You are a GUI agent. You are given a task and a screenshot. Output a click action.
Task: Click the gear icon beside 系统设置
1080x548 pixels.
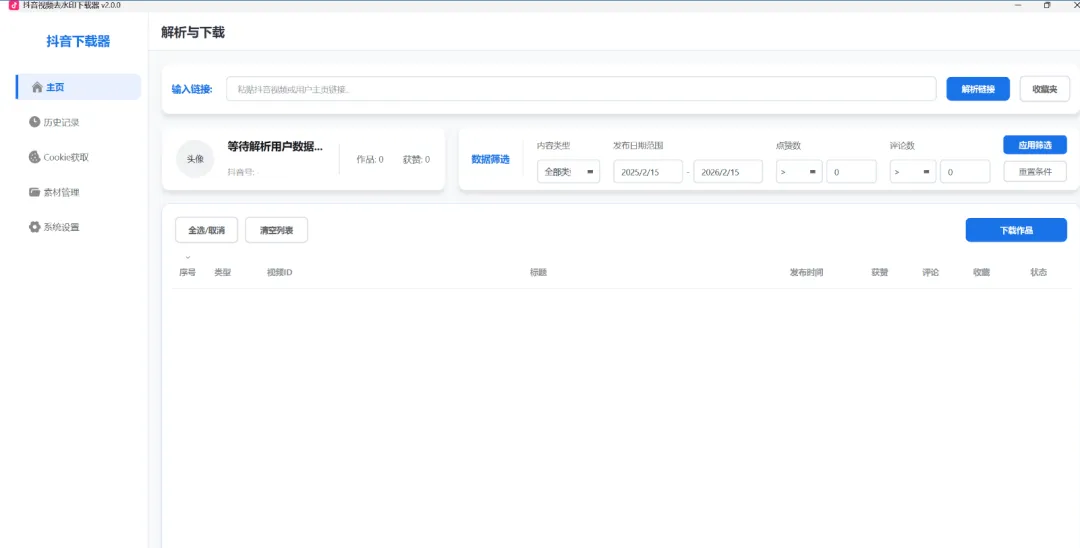(x=34, y=226)
